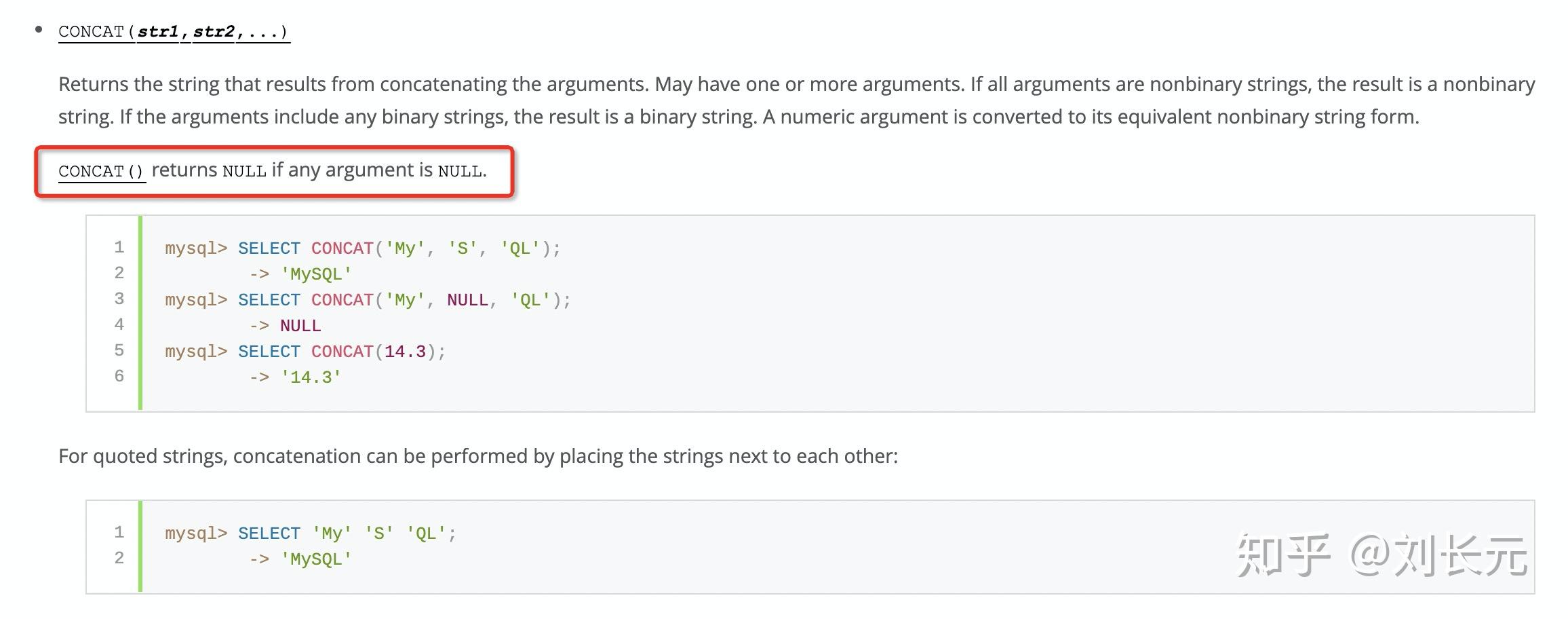This screenshot has height=619, width=1568.
Task: Click the bullet point before CONCAT heading
Action: point(39,29)
